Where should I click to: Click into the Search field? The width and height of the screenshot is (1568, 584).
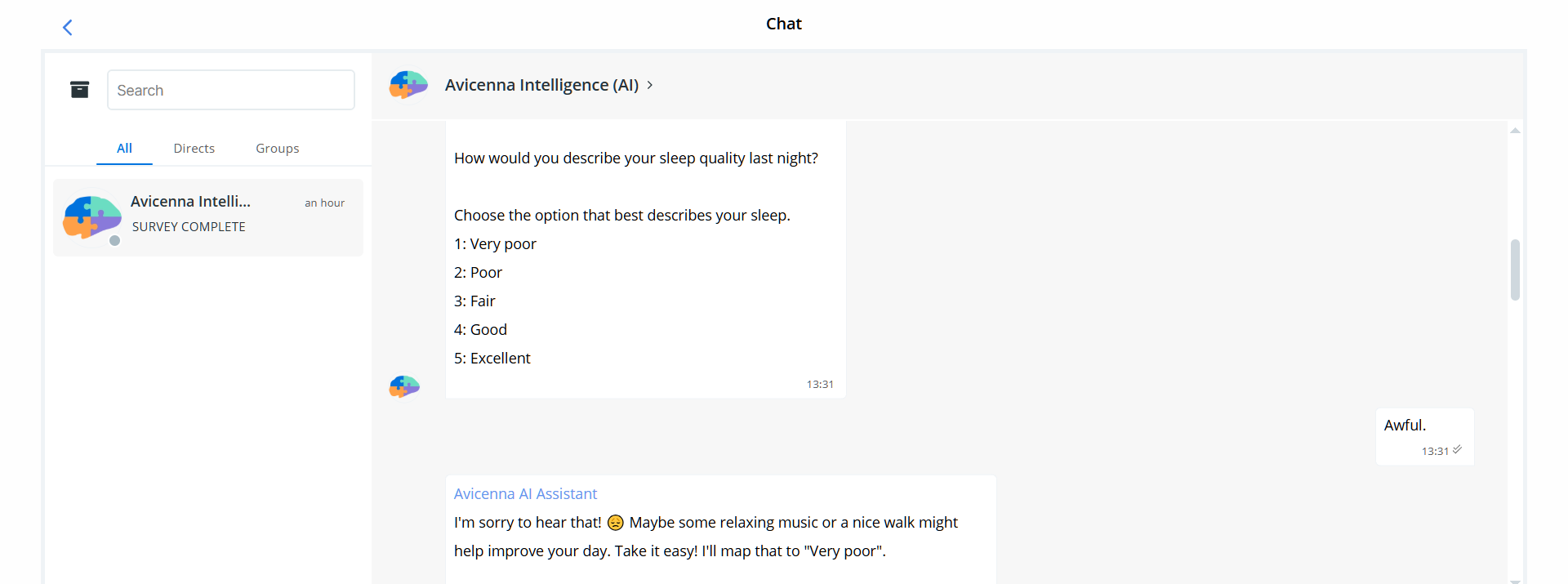(231, 90)
